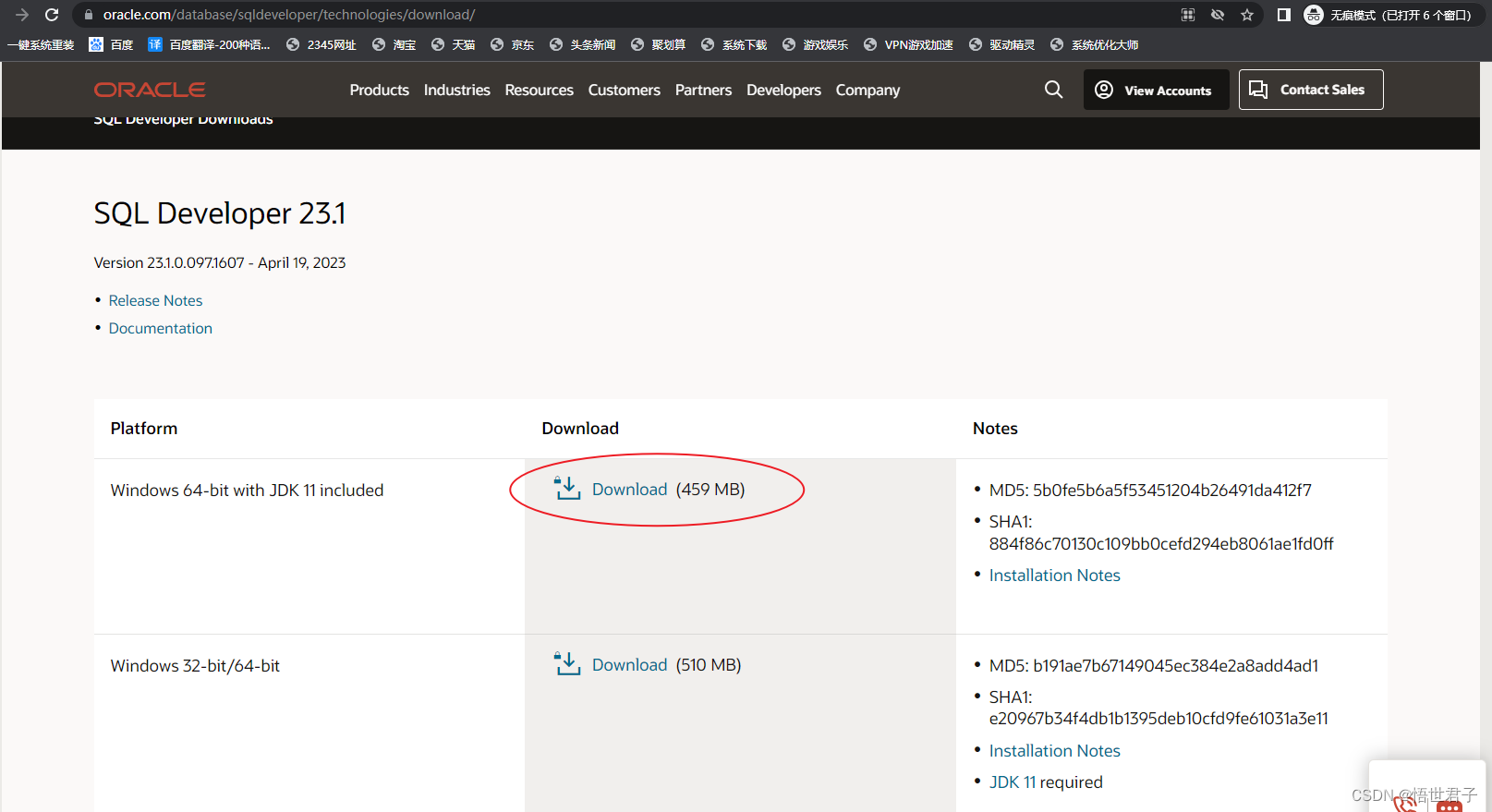Screen dimensions: 1492x812
Task: Open the Industries menu
Action: point(456,90)
